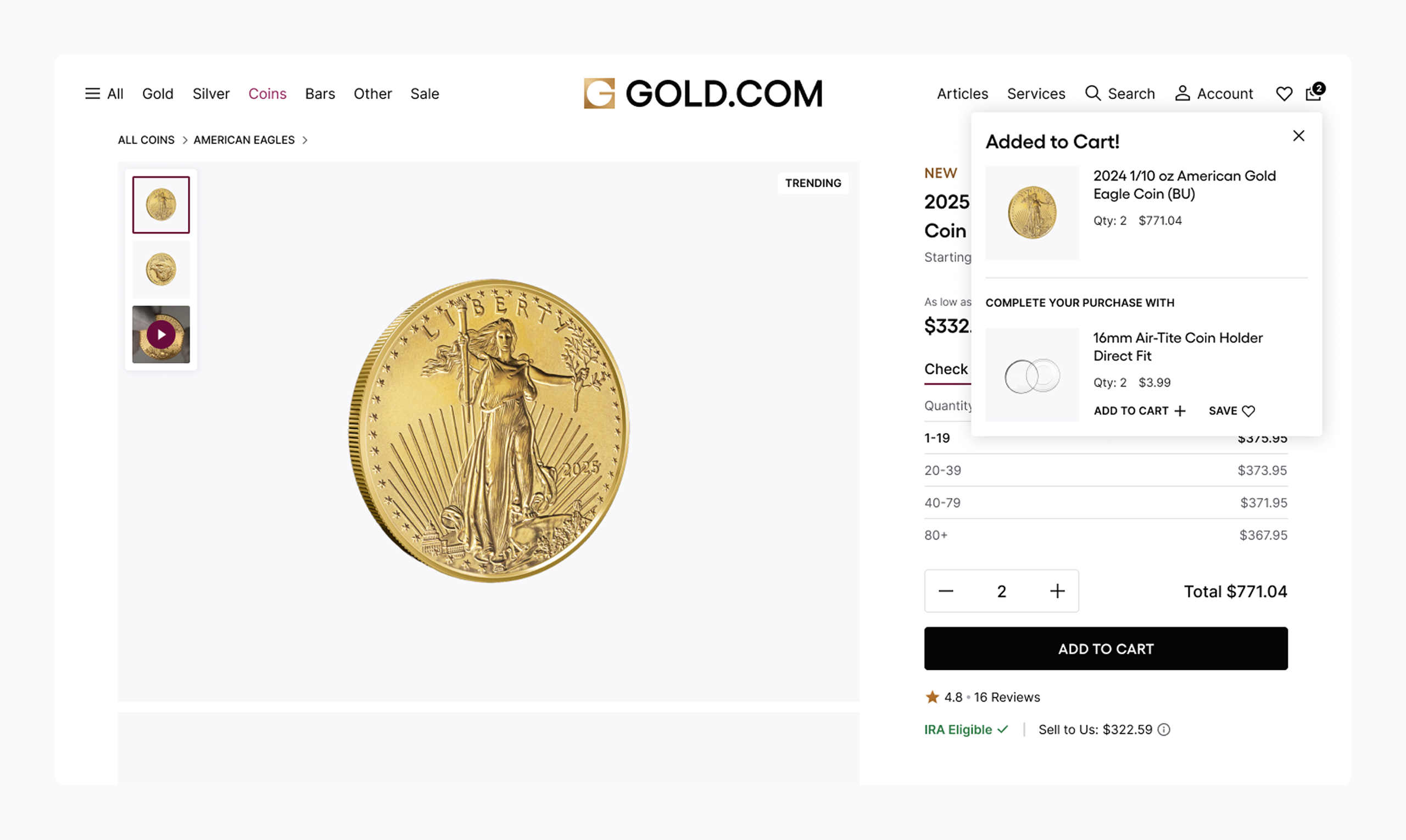Open the shopping cart icon
The image size is (1406, 840).
click(1314, 93)
